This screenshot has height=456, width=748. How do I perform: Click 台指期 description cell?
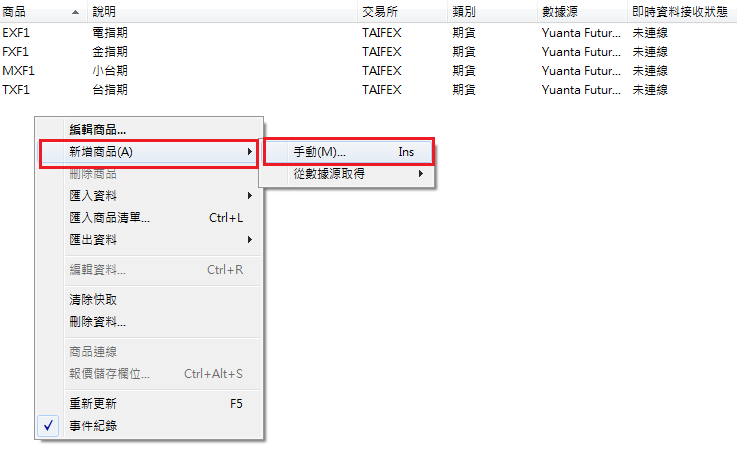point(110,90)
